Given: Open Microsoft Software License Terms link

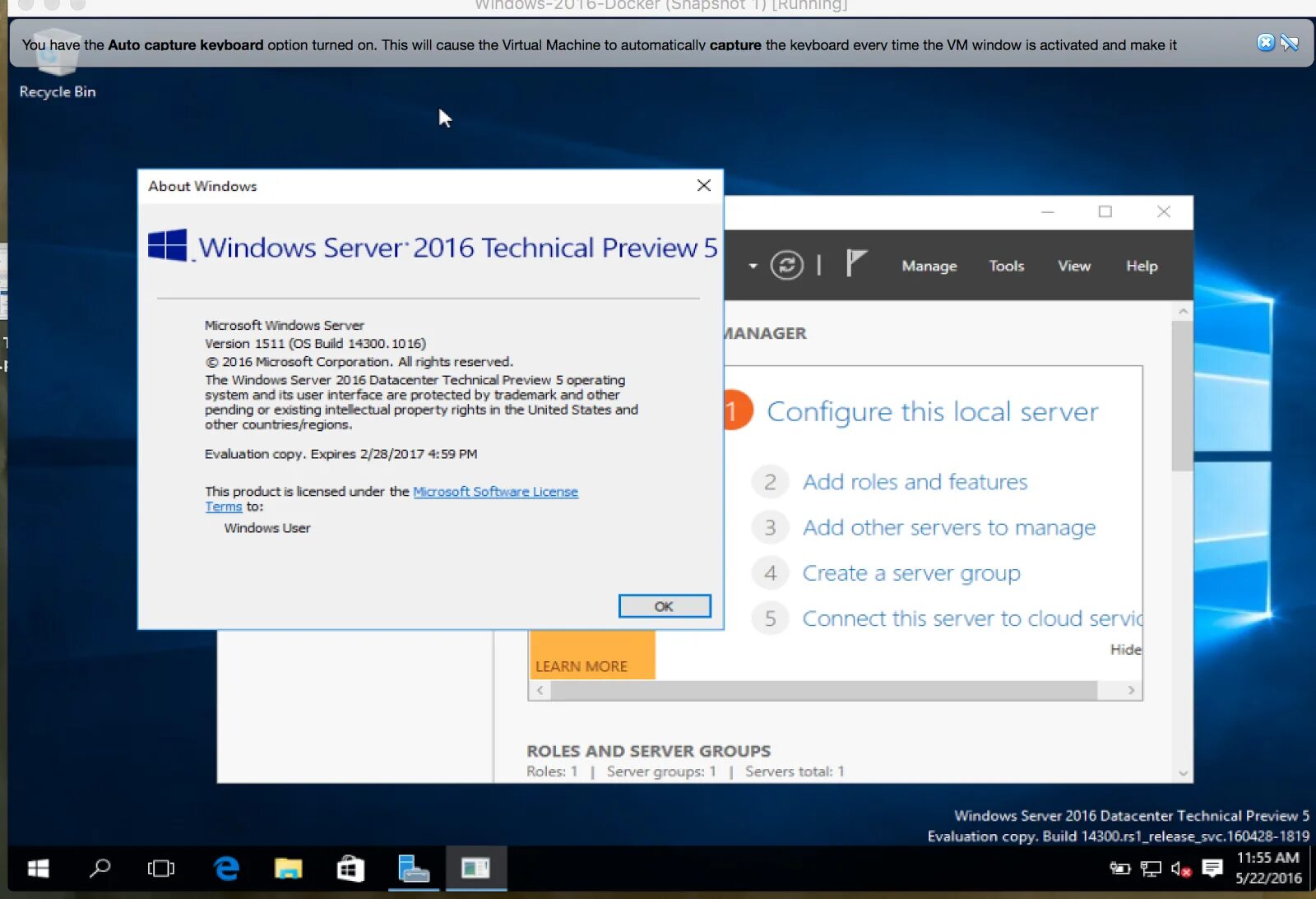Looking at the screenshot, I should (x=495, y=492).
